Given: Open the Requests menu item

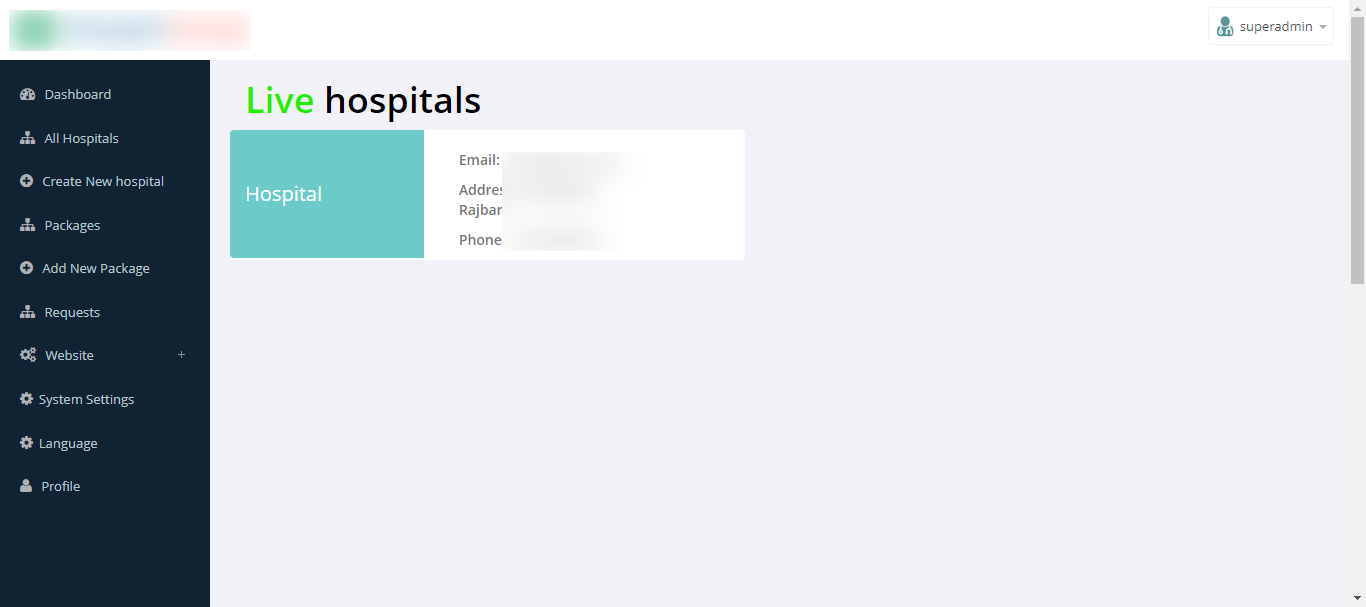Looking at the screenshot, I should click(72, 312).
